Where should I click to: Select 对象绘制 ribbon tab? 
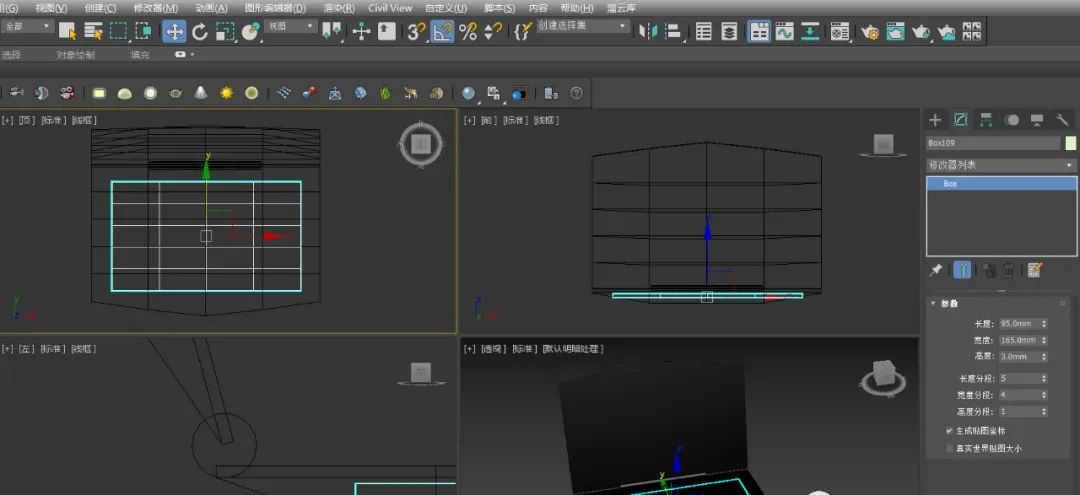click(x=76, y=55)
